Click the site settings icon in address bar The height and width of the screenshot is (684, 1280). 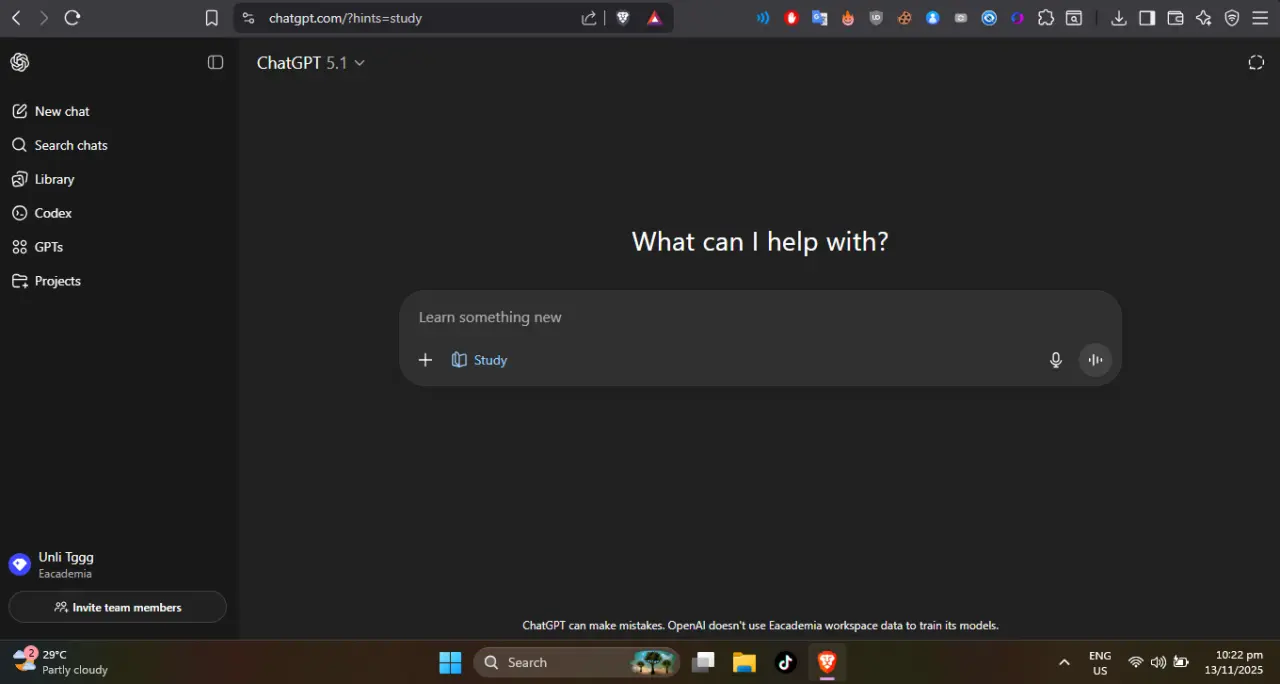(x=249, y=18)
